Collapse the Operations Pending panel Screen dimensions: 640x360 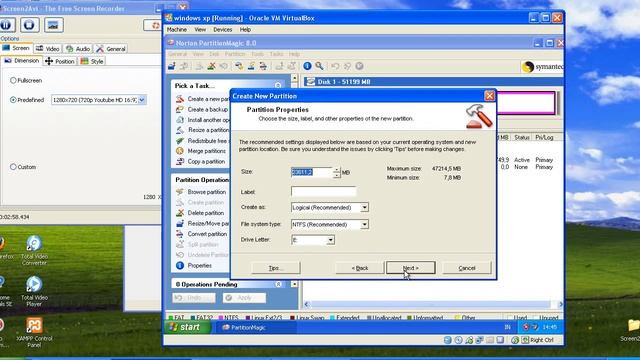278,284
